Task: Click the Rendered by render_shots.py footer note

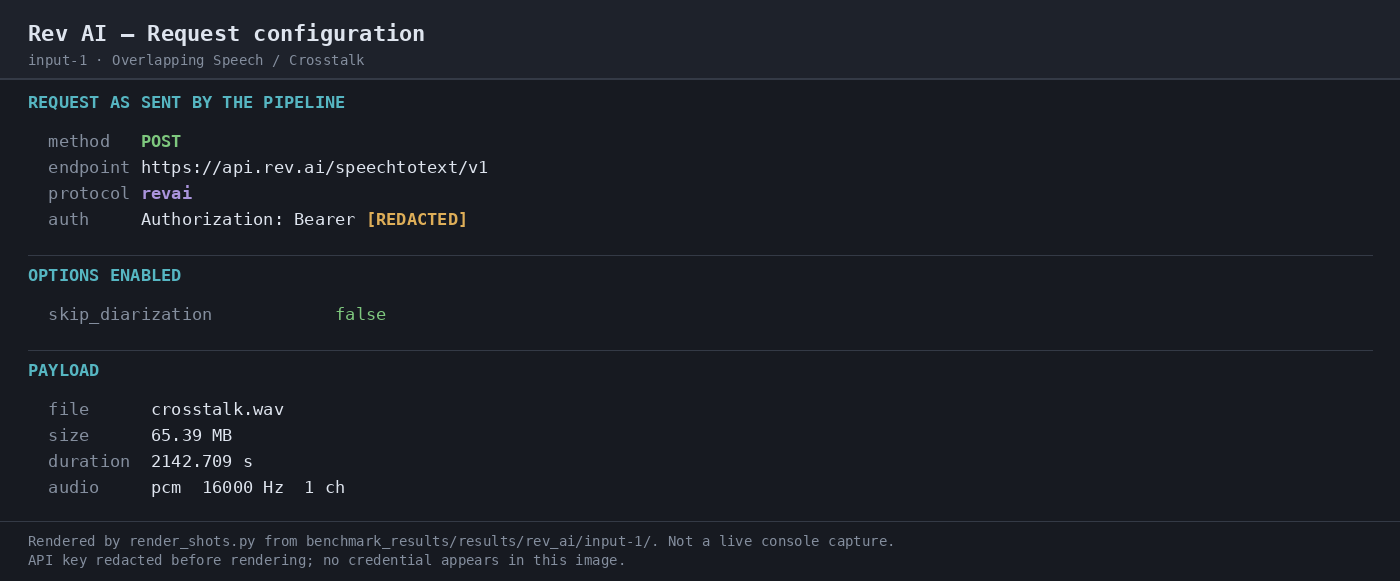Action: pyautogui.click(x=461, y=541)
